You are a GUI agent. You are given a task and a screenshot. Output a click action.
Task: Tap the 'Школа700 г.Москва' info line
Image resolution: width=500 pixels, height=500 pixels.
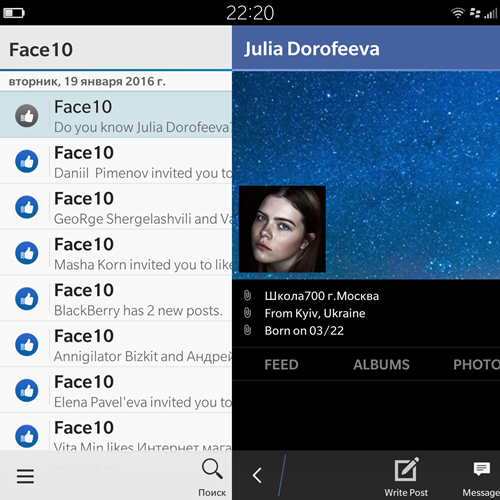tap(322, 296)
